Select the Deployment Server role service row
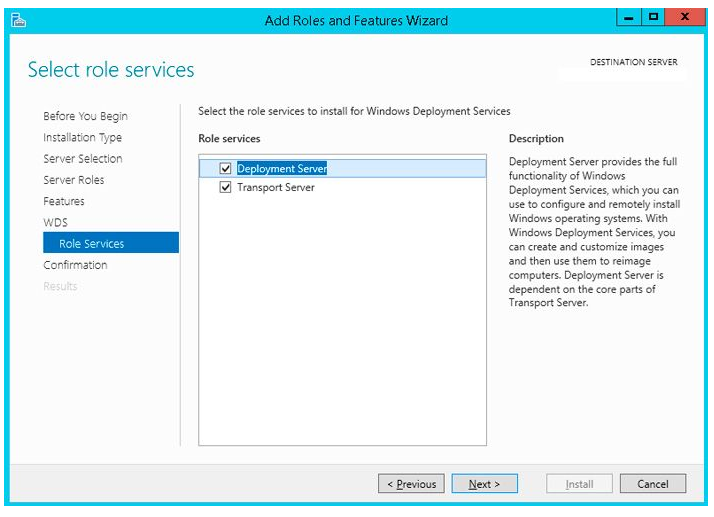 click(342, 169)
